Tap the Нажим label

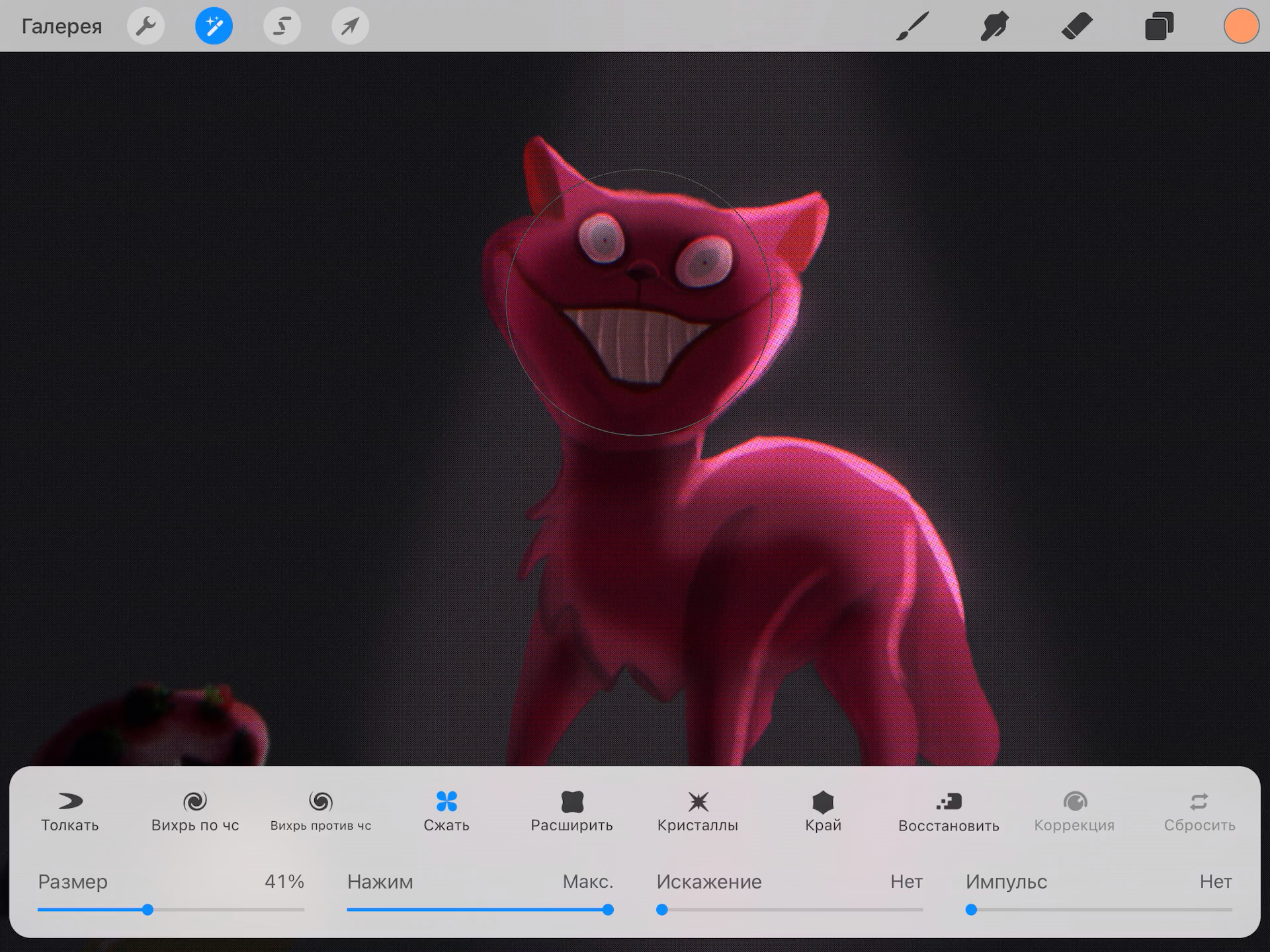[380, 882]
